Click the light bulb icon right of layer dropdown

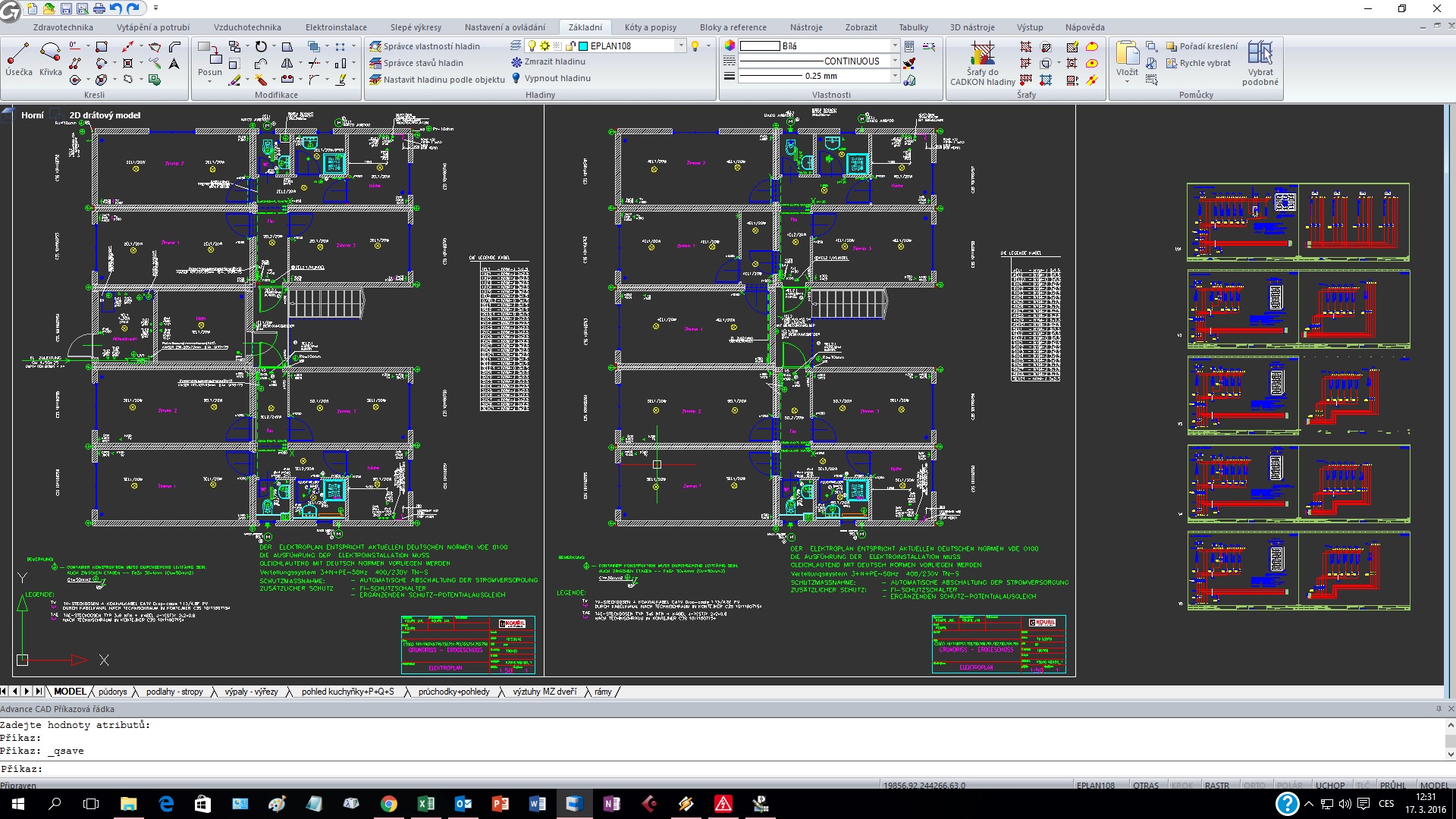[695, 45]
